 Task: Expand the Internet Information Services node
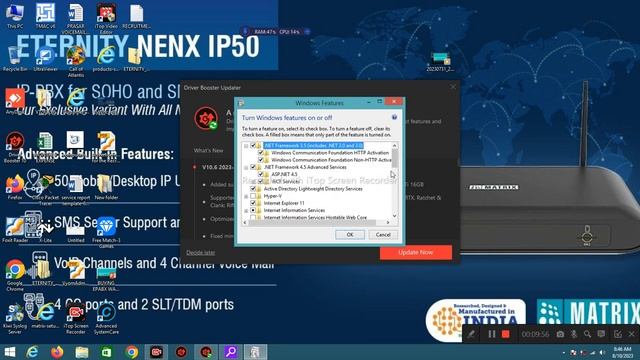coord(246,211)
